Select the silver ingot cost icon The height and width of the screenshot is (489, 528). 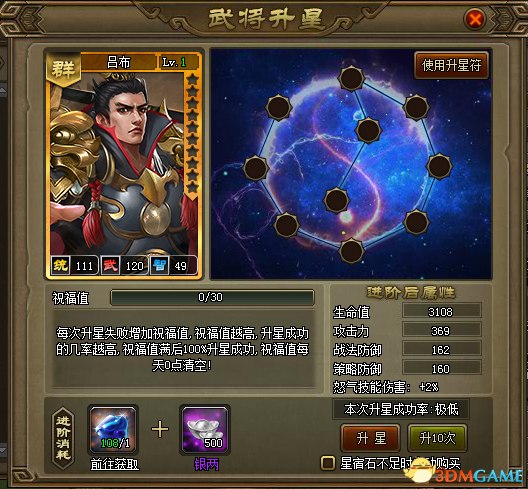point(205,429)
